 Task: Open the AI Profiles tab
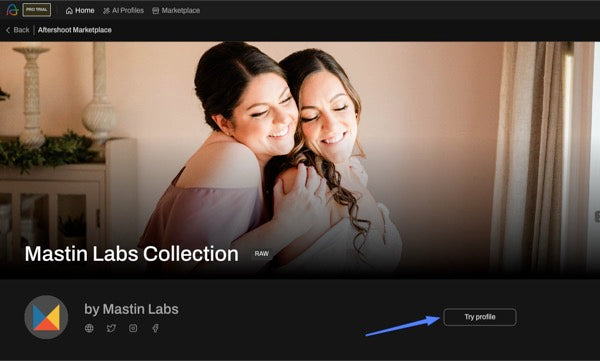123,10
